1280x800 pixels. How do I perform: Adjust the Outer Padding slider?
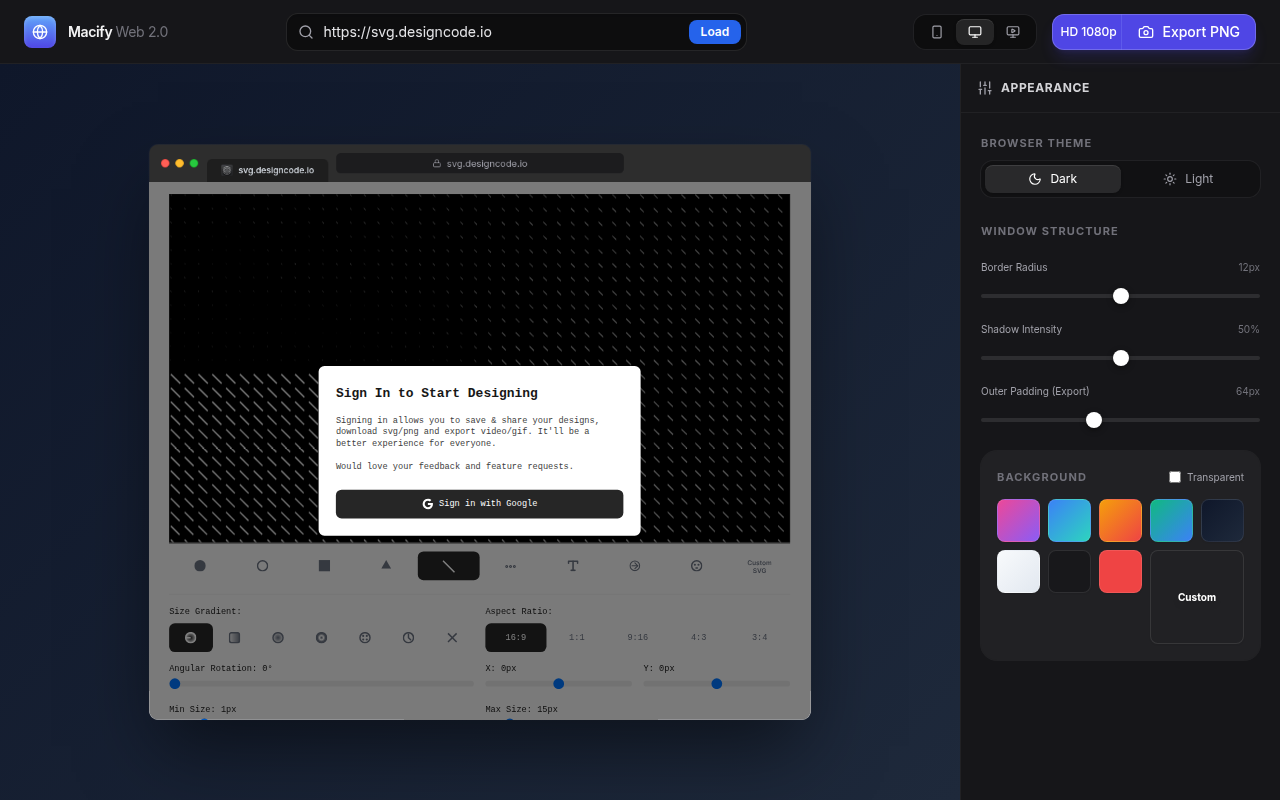[1120, 420]
